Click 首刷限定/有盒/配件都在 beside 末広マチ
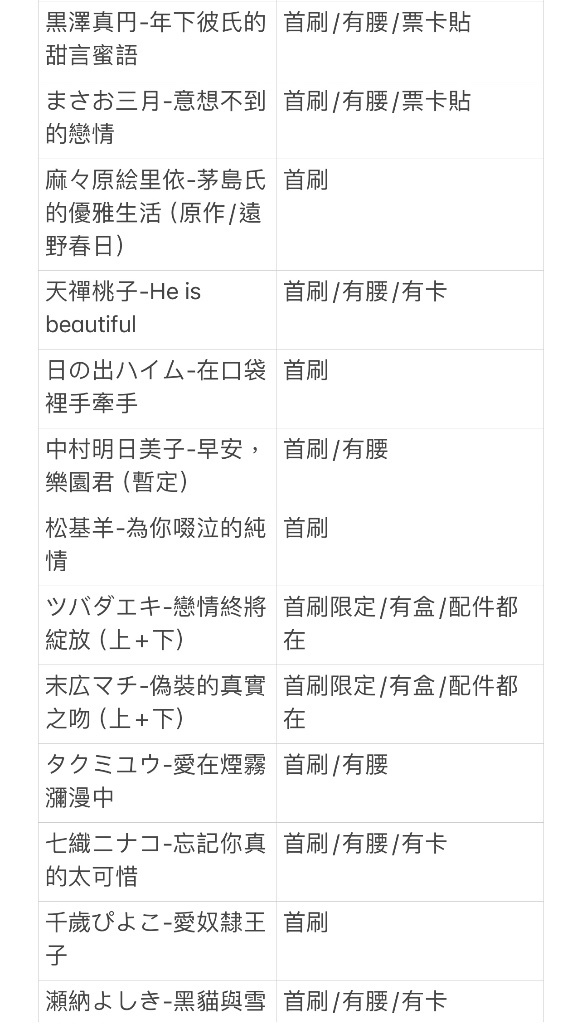The height and width of the screenshot is (1024, 582). coord(400,703)
